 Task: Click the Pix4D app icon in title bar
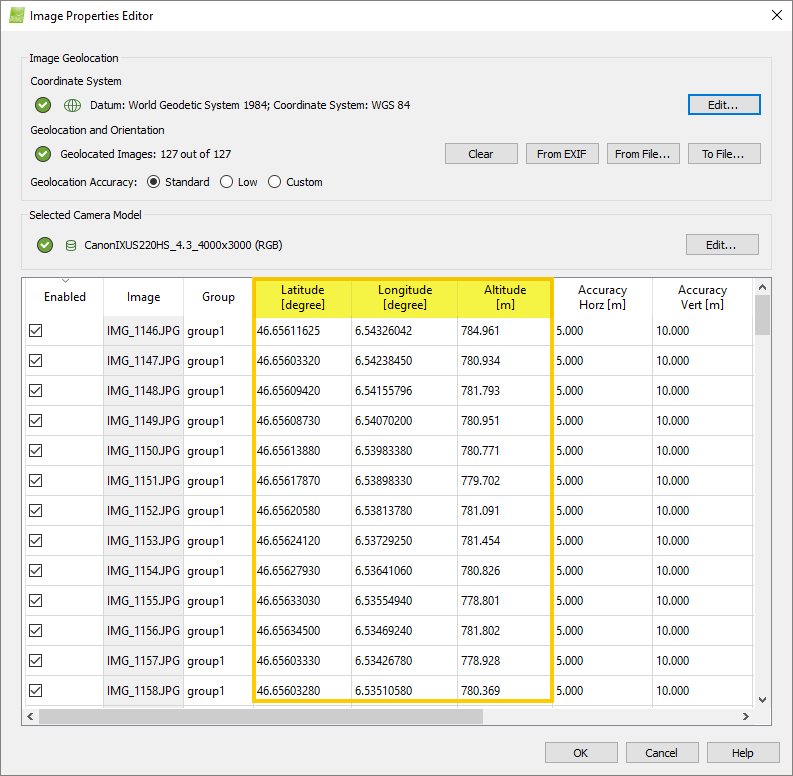(16, 16)
